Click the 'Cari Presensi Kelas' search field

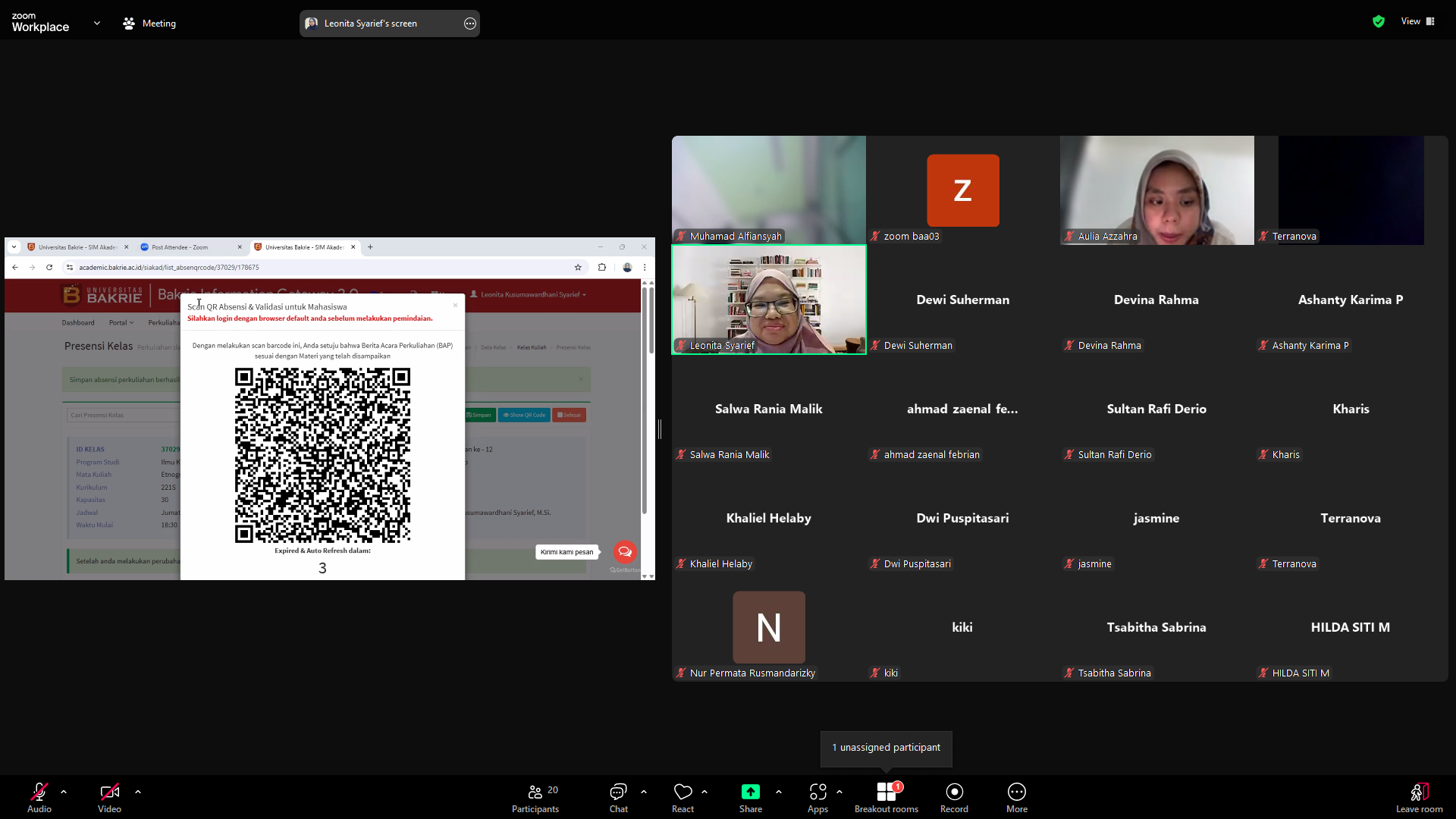tap(124, 415)
